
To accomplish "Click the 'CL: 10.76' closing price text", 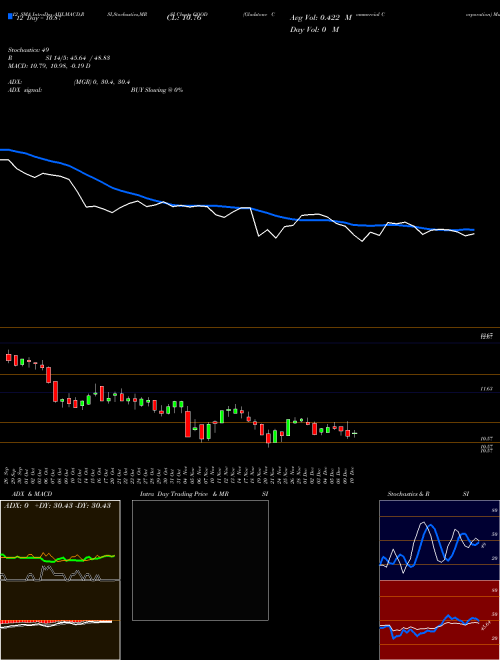I will [x=184, y=18].
